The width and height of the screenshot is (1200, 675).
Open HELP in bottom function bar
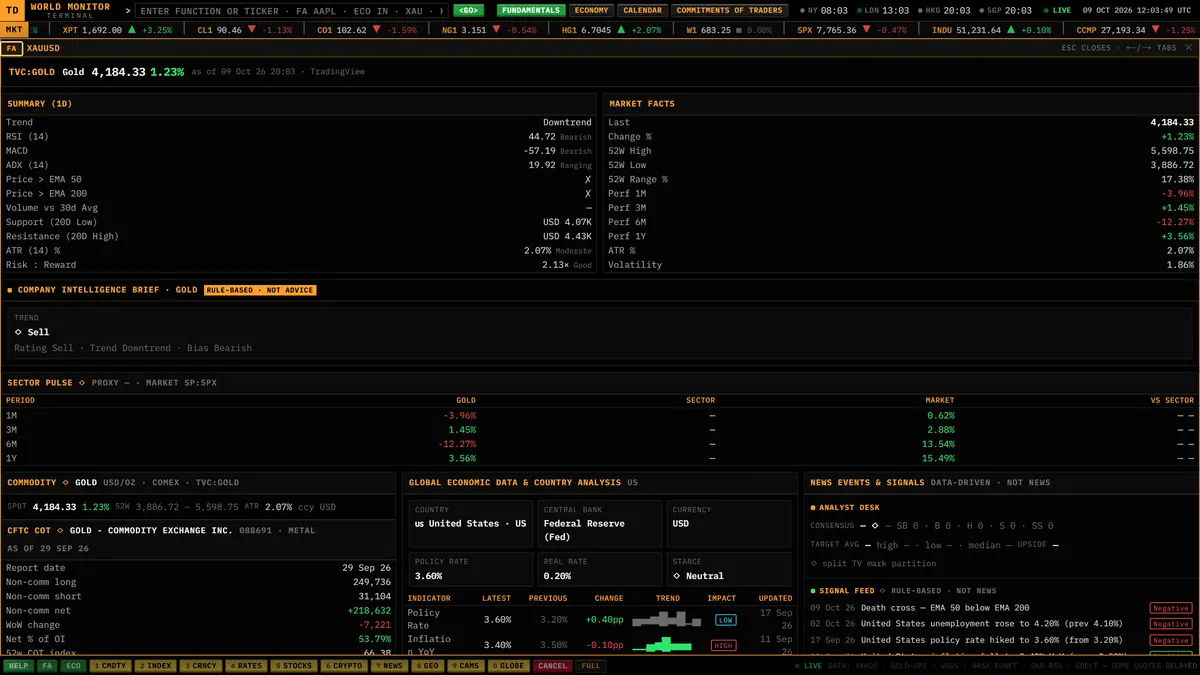18,665
